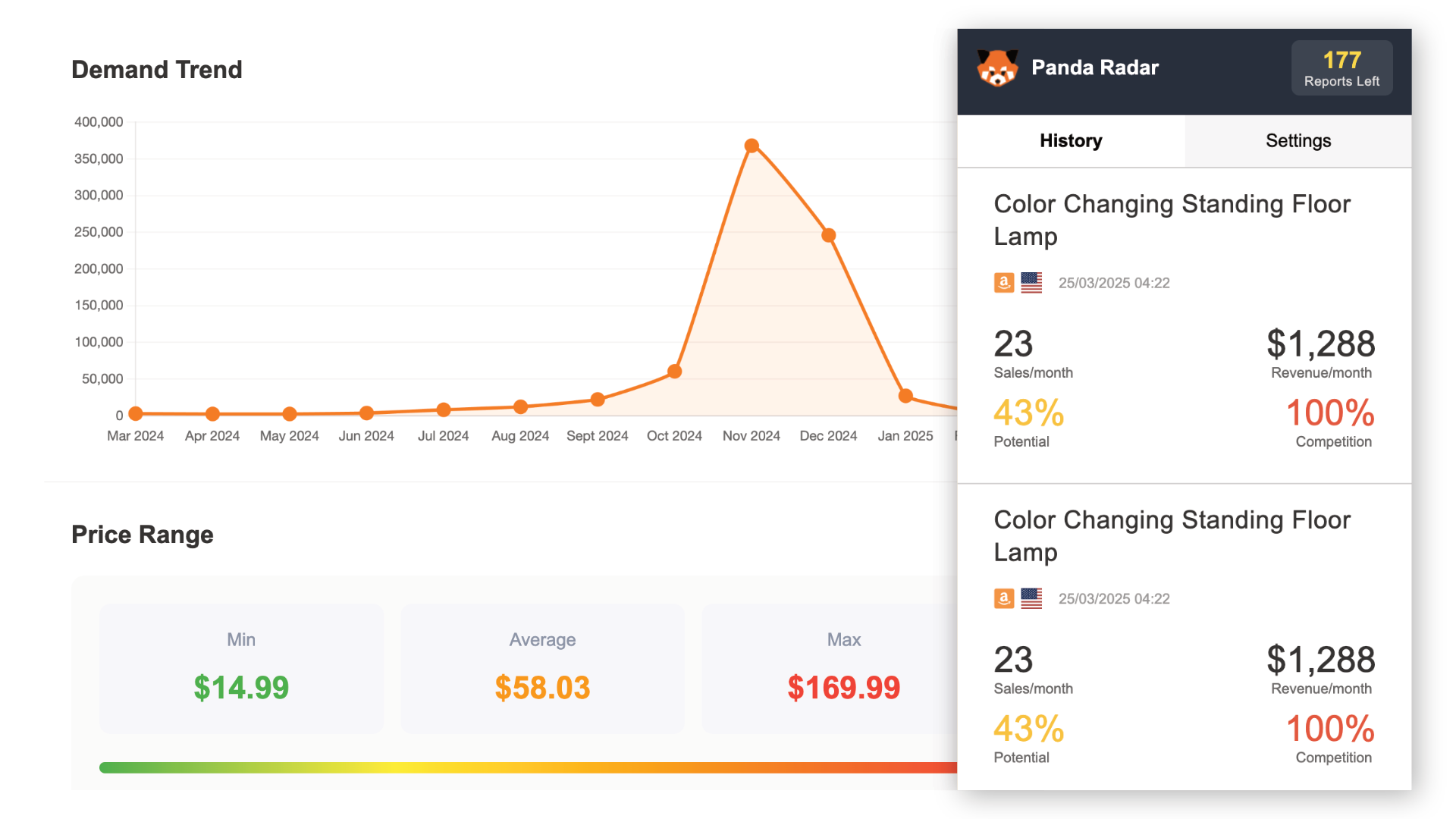Select the Oct 2024 data point
This screenshot has height=819, width=1456.
point(674,372)
